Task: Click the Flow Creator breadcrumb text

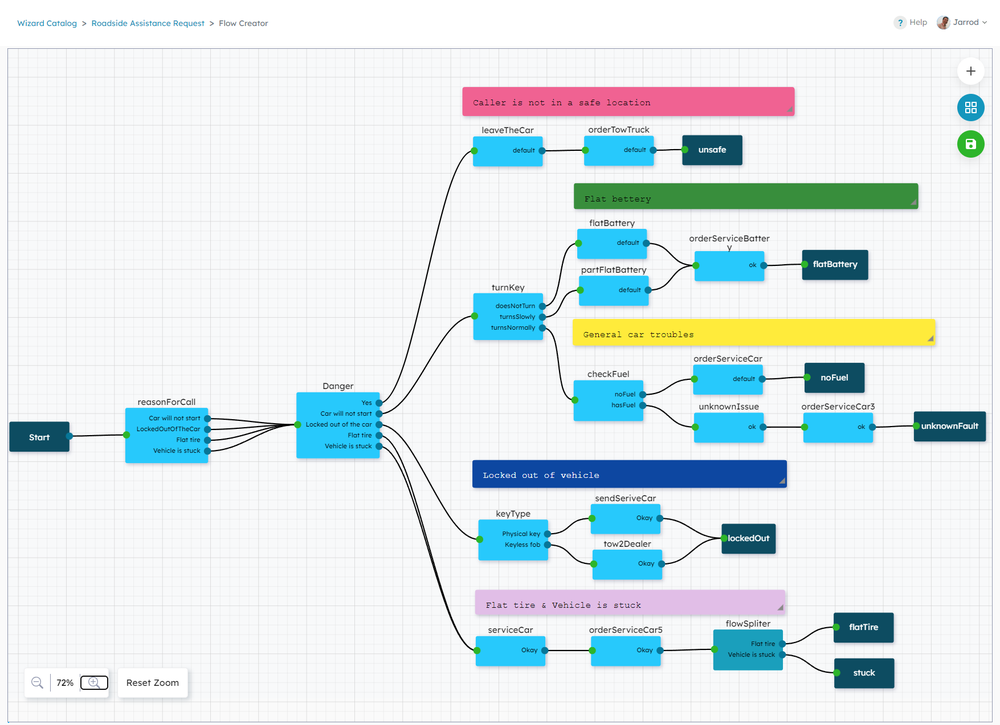Action: point(243,23)
